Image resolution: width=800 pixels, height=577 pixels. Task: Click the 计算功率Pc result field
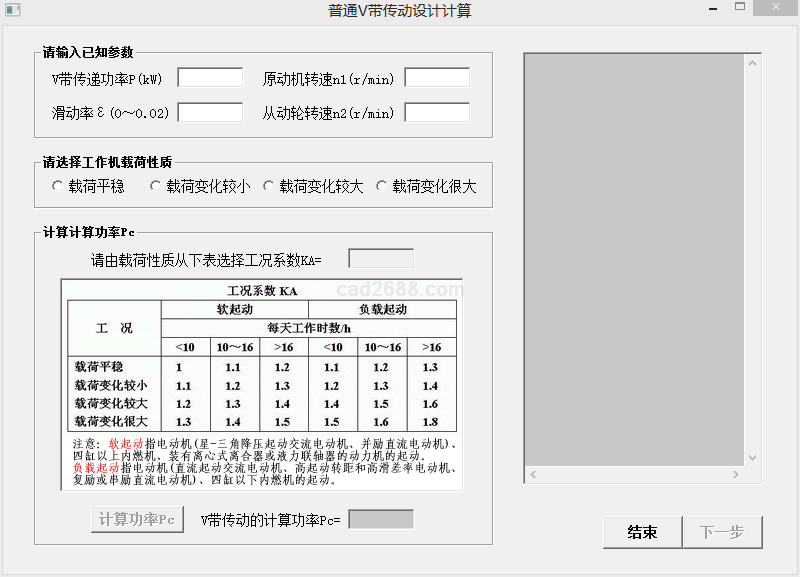coord(380,519)
